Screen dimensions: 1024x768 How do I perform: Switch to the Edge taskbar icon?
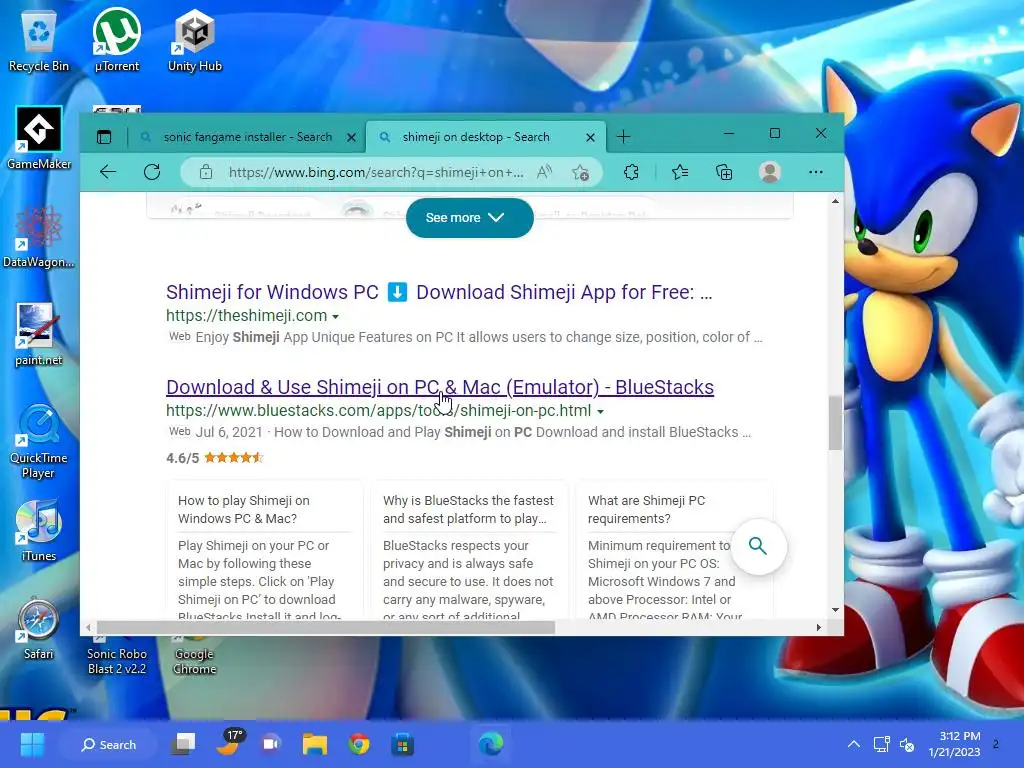click(491, 744)
